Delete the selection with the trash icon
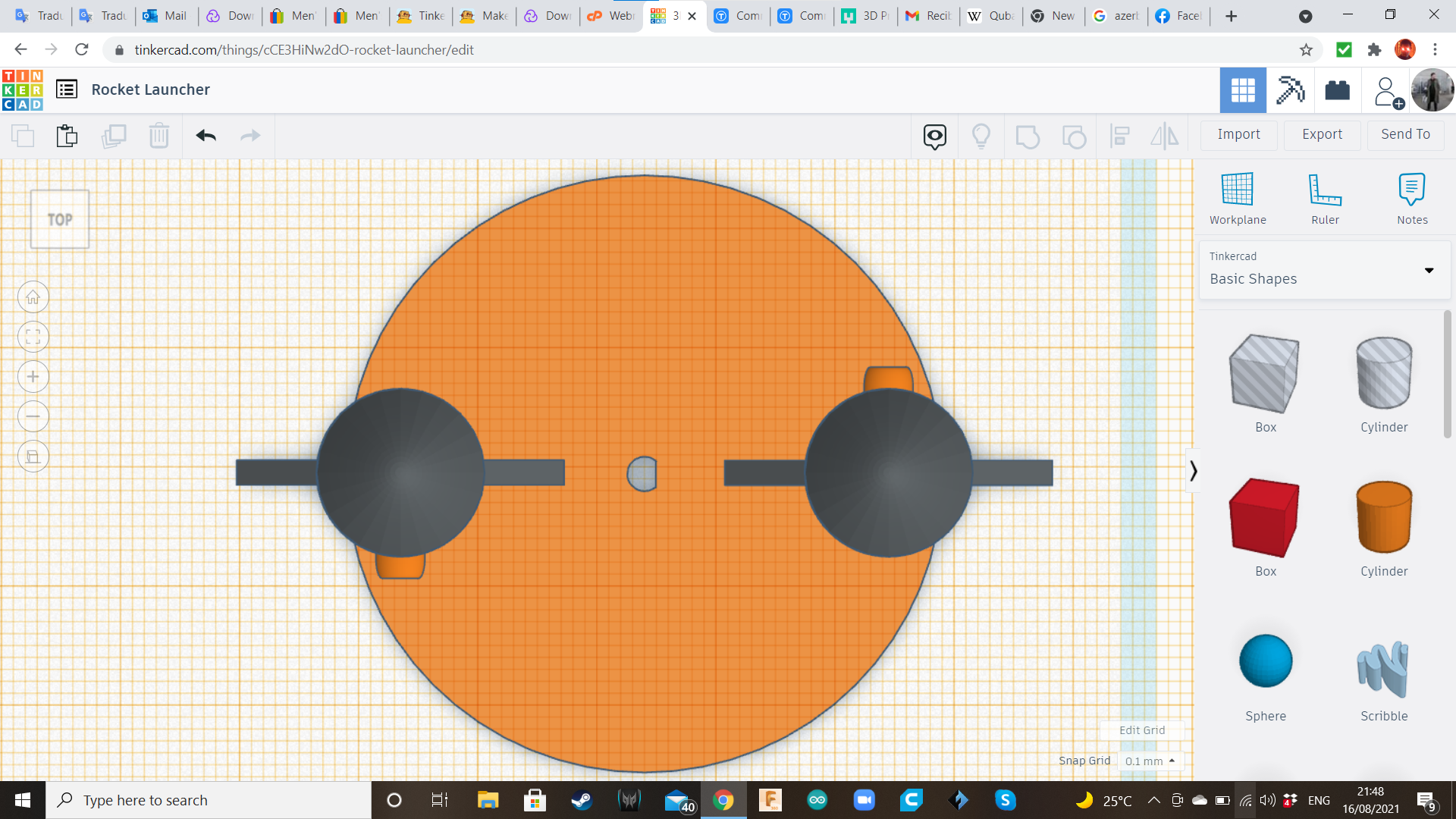The image size is (1456, 819). coord(159,136)
